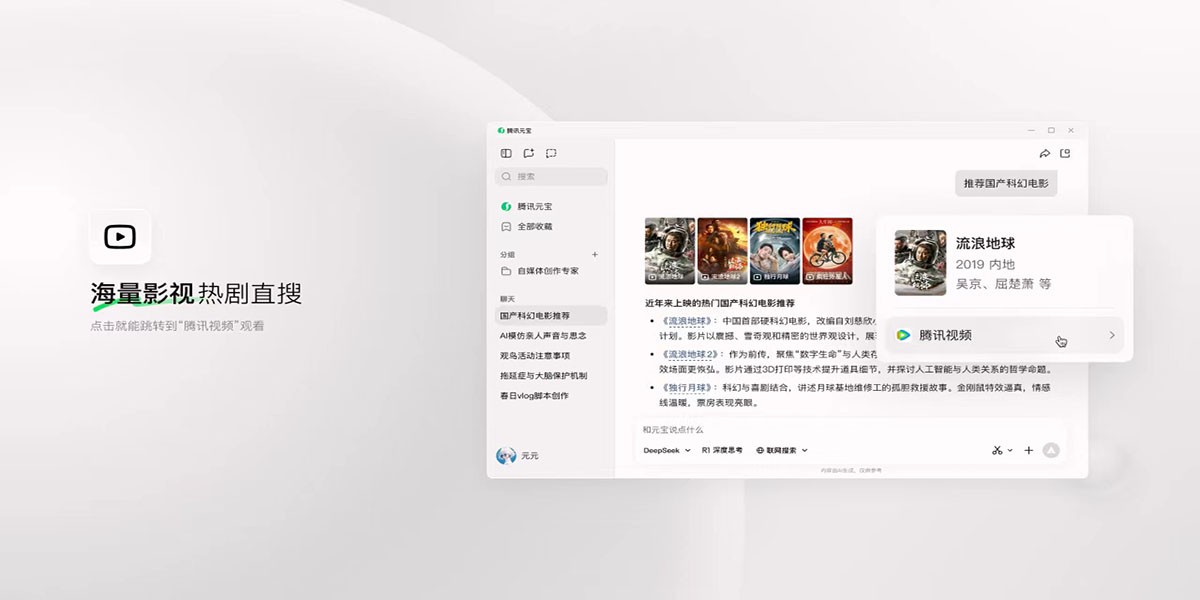The image size is (1200, 600).
Task: Click the 聊天 section label
Action: click(x=508, y=298)
